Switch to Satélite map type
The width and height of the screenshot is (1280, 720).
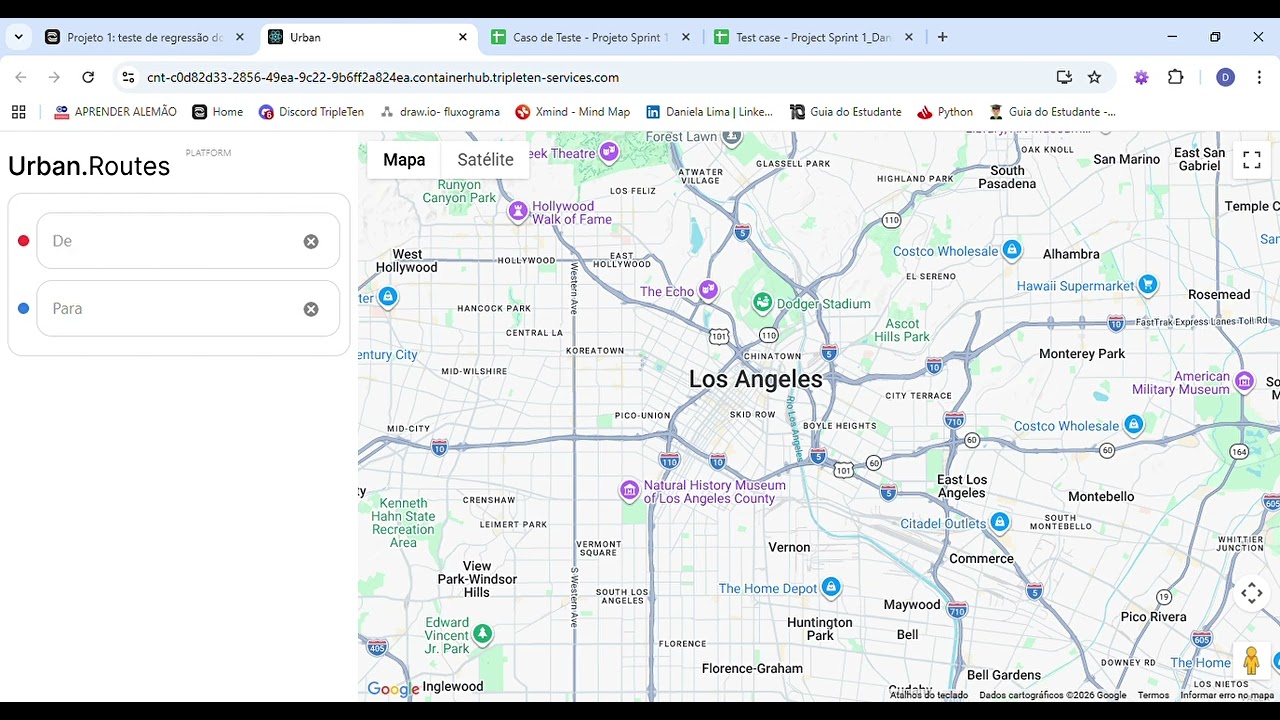(485, 160)
